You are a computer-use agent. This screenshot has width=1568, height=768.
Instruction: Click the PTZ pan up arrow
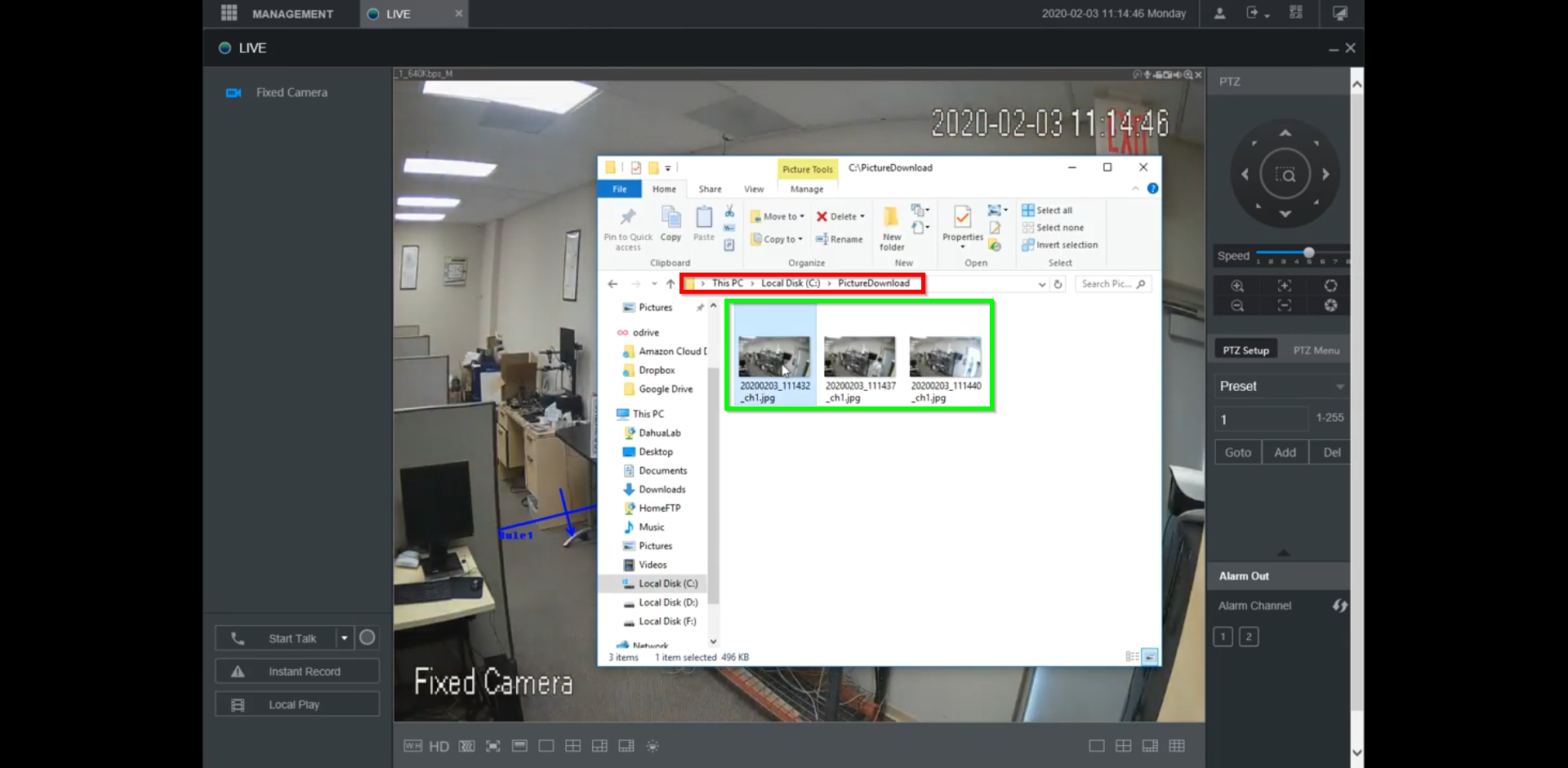1285,133
